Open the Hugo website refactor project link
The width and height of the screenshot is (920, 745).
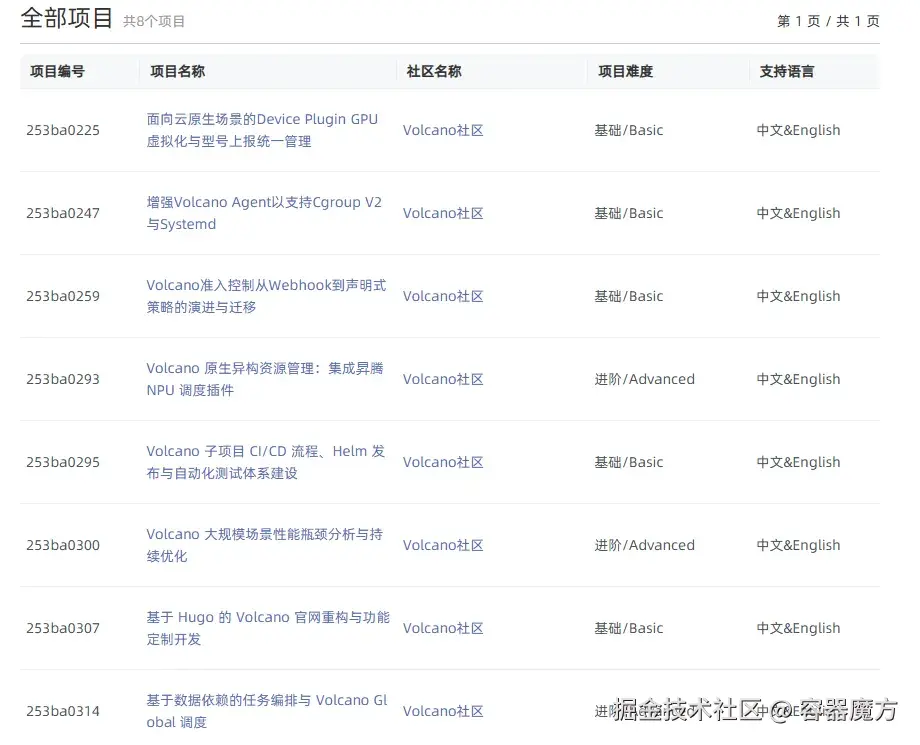tap(268, 628)
